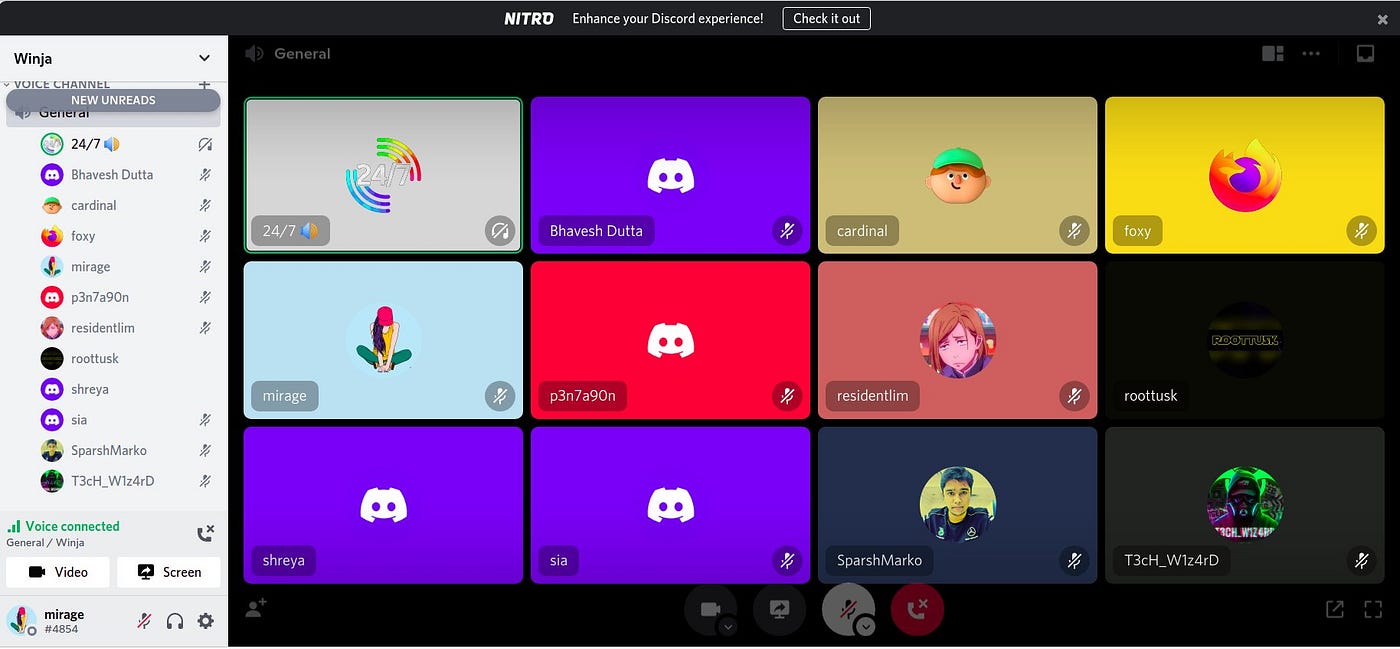Click muted mic icon on Bhavesh Dutta tile
Screen dimensions: 1400x649
click(x=787, y=231)
